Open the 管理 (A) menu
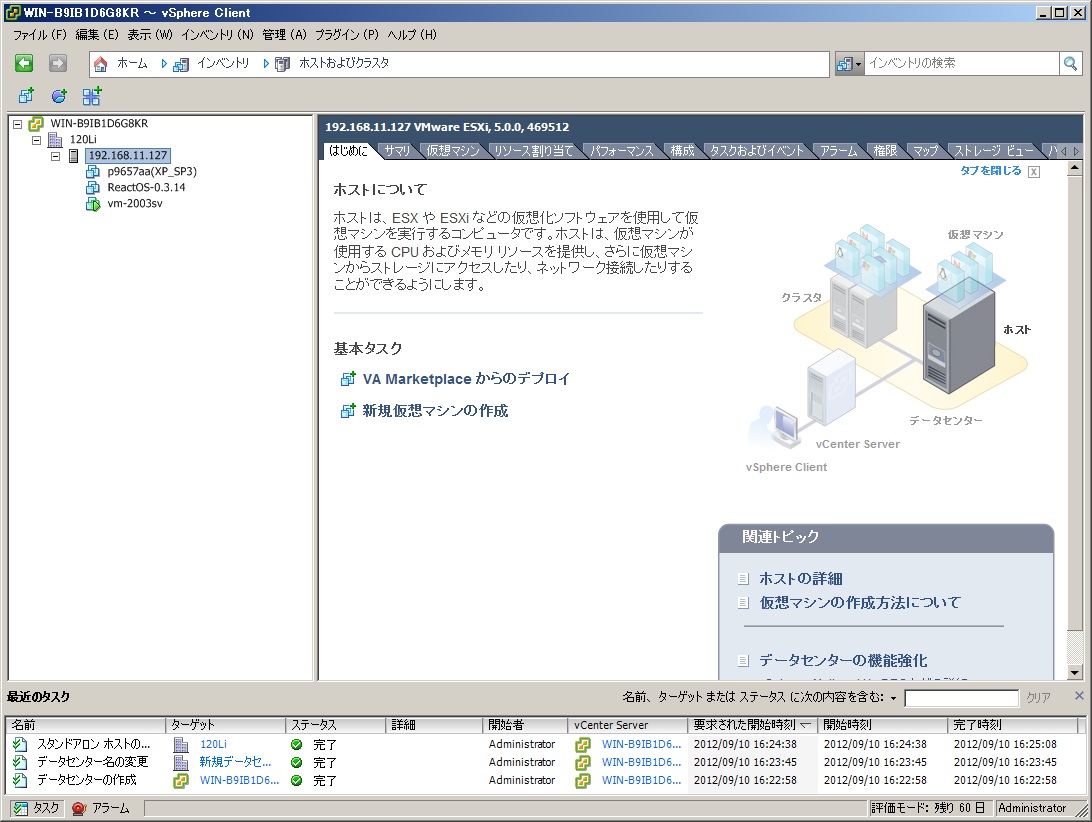The height and width of the screenshot is (822, 1092). pyautogui.click(x=284, y=35)
